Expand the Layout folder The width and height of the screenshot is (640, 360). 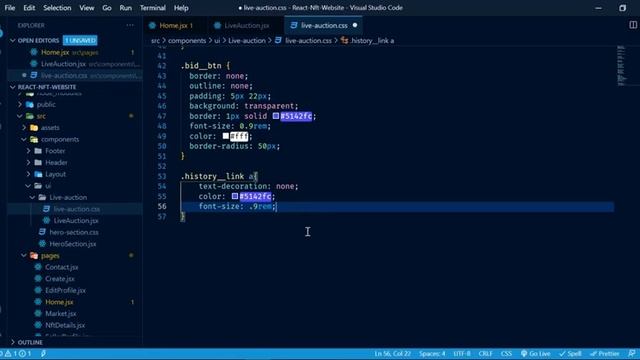[55, 174]
